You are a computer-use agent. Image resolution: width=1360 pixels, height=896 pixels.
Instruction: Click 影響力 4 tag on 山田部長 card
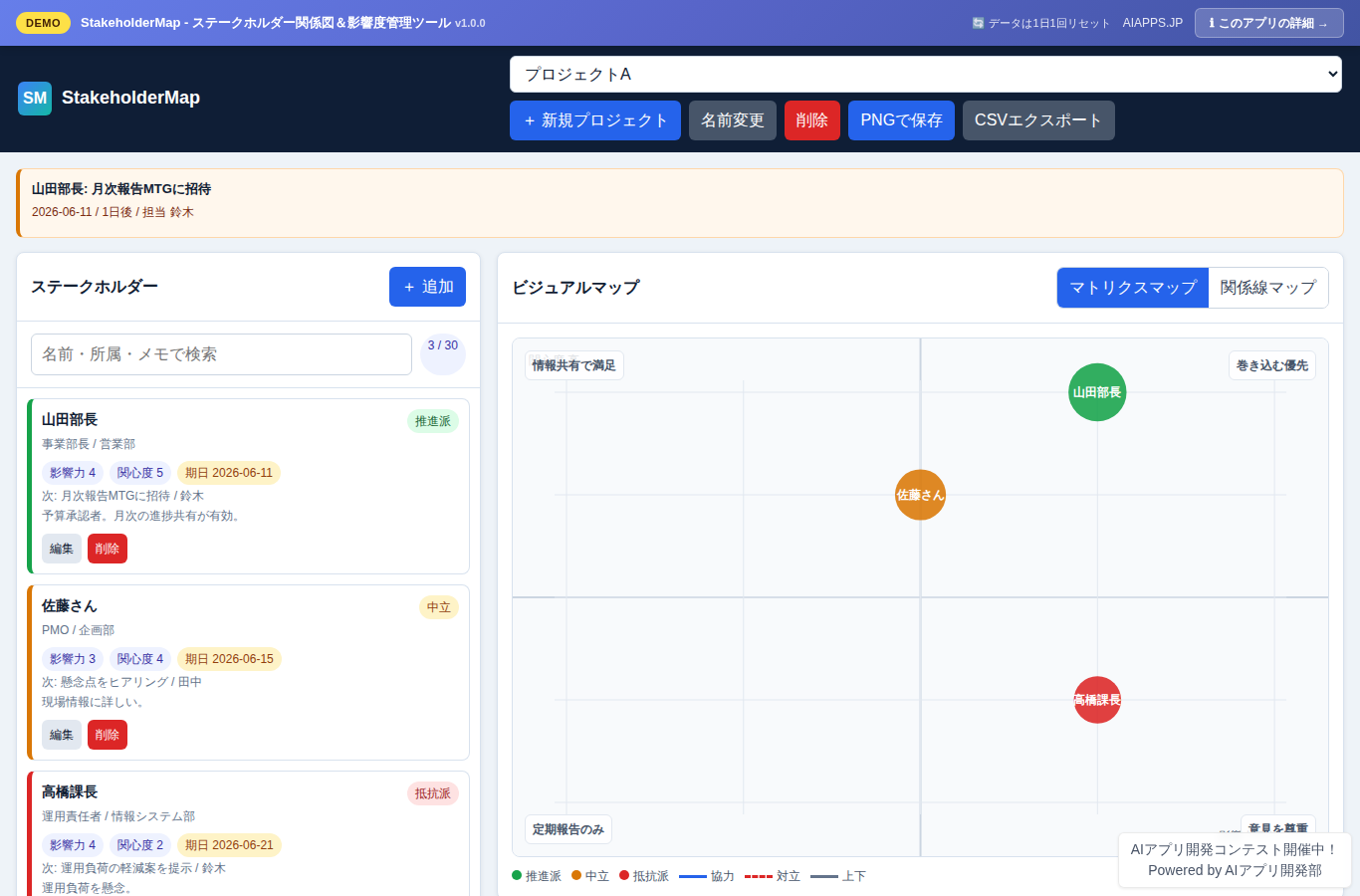click(73, 473)
